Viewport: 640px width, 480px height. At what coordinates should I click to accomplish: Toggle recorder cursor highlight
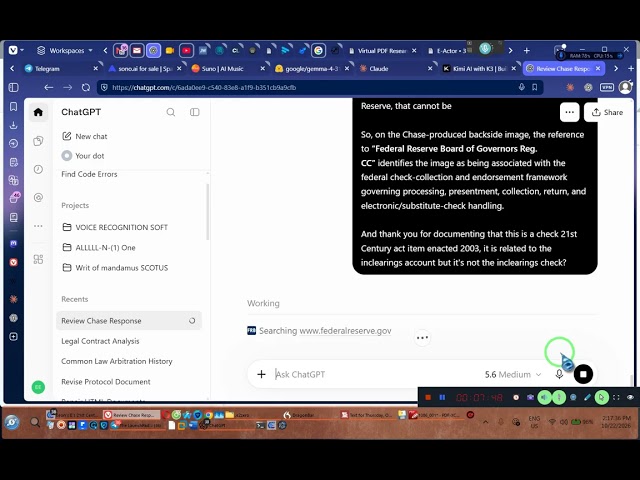coord(601,397)
